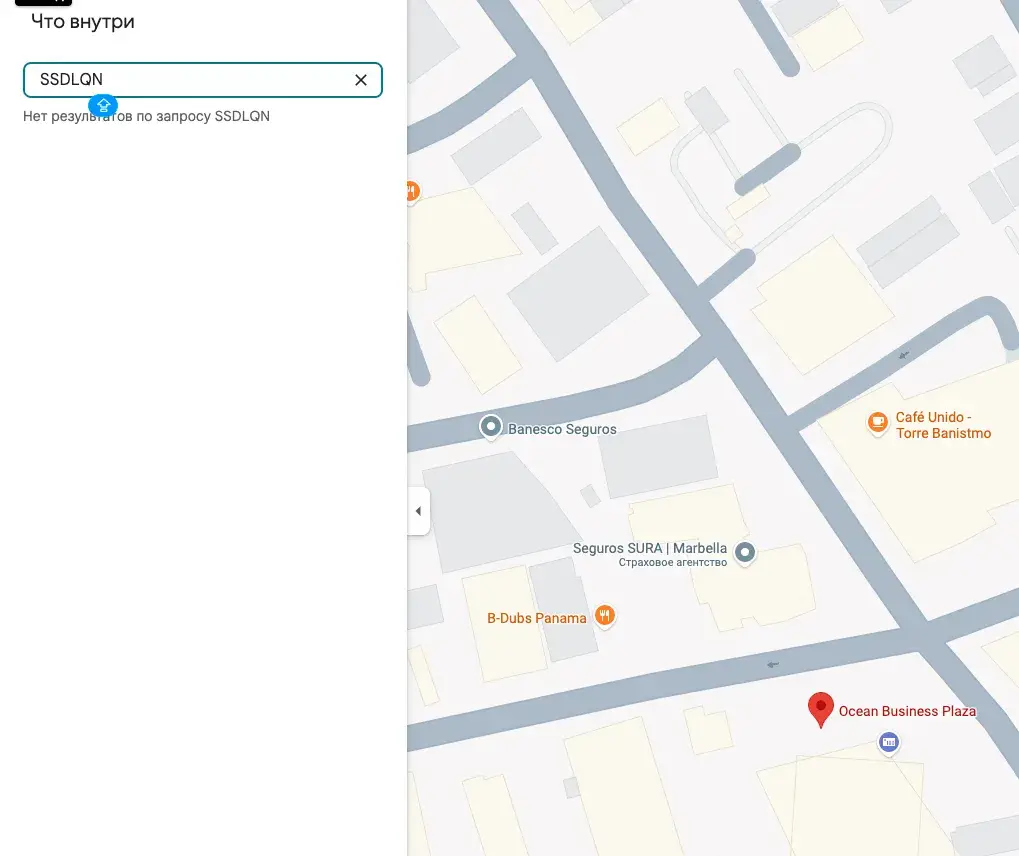This screenshot has height=856, width=1019.
Task: Click the Seguros SURA Marbella gray pin
Action: pos(745,552)
